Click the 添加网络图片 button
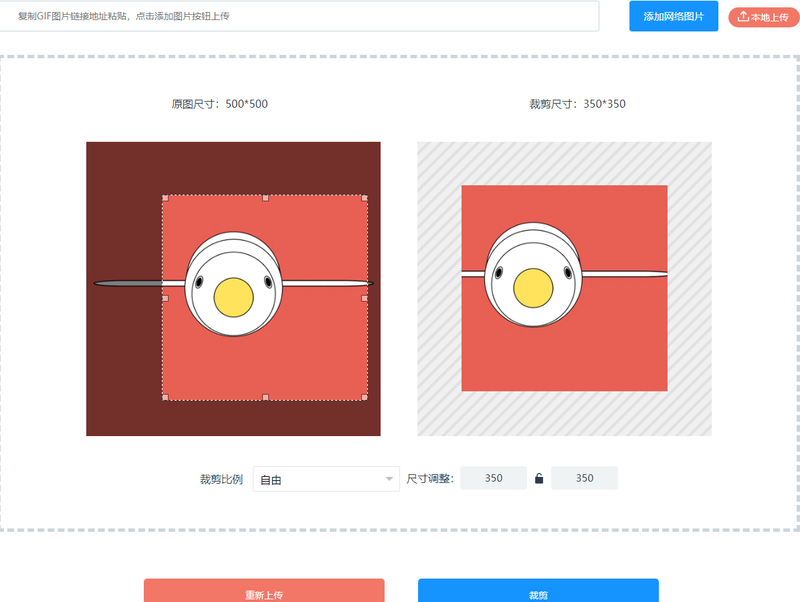This screenshot has height=602, width=800. click(x=673, y=16)
